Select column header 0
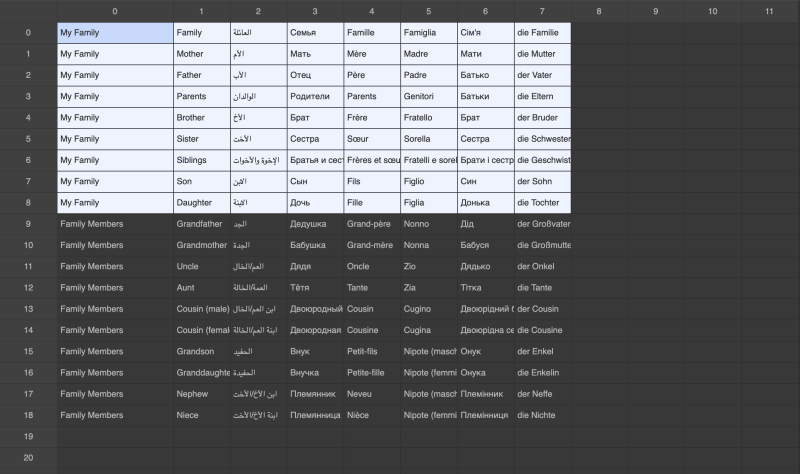Image resolution: width=800 pixels, height=474 pixels. pyautogui.click(x=115, y=11)
